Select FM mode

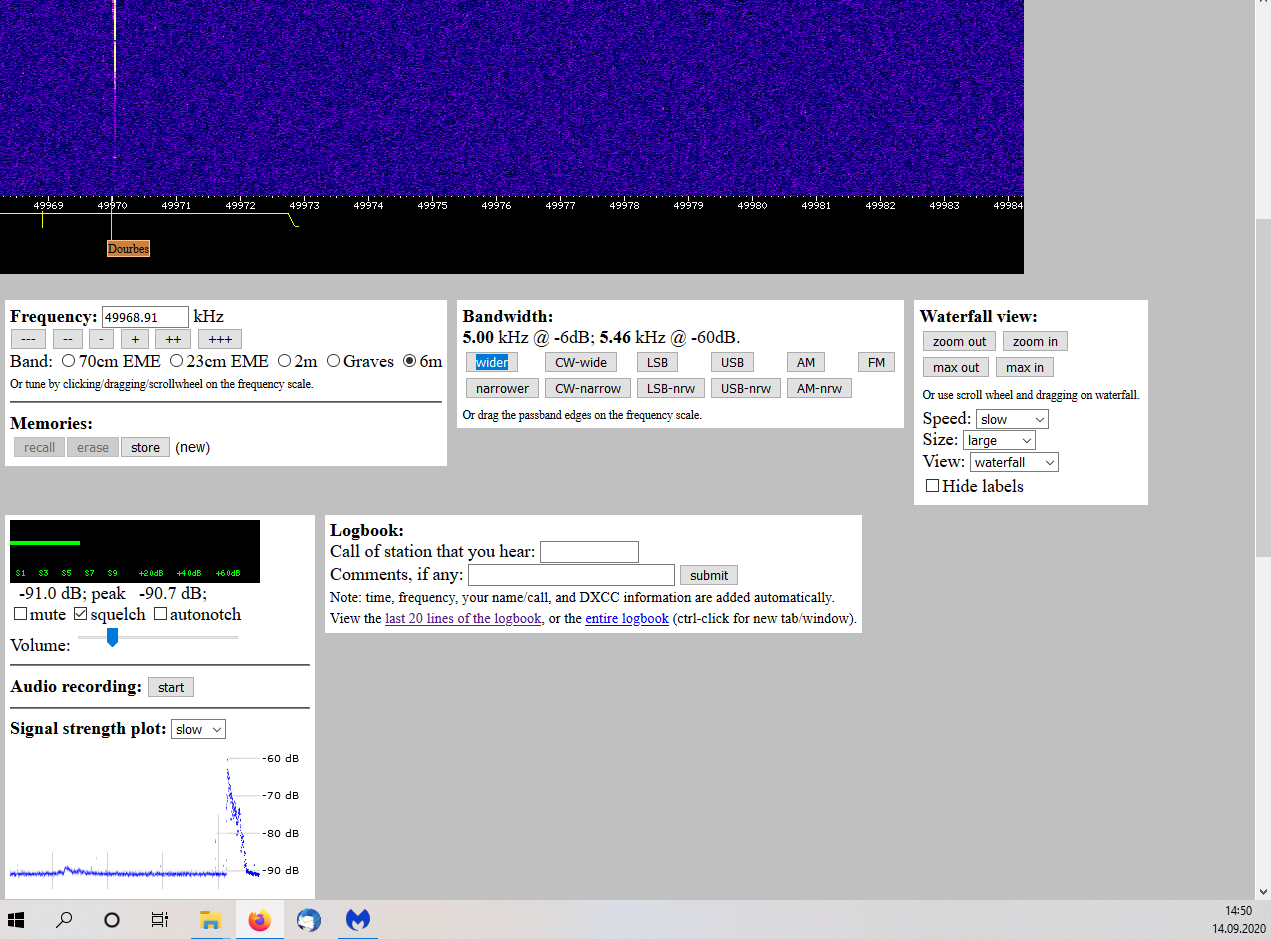click(x=876, y=362)
